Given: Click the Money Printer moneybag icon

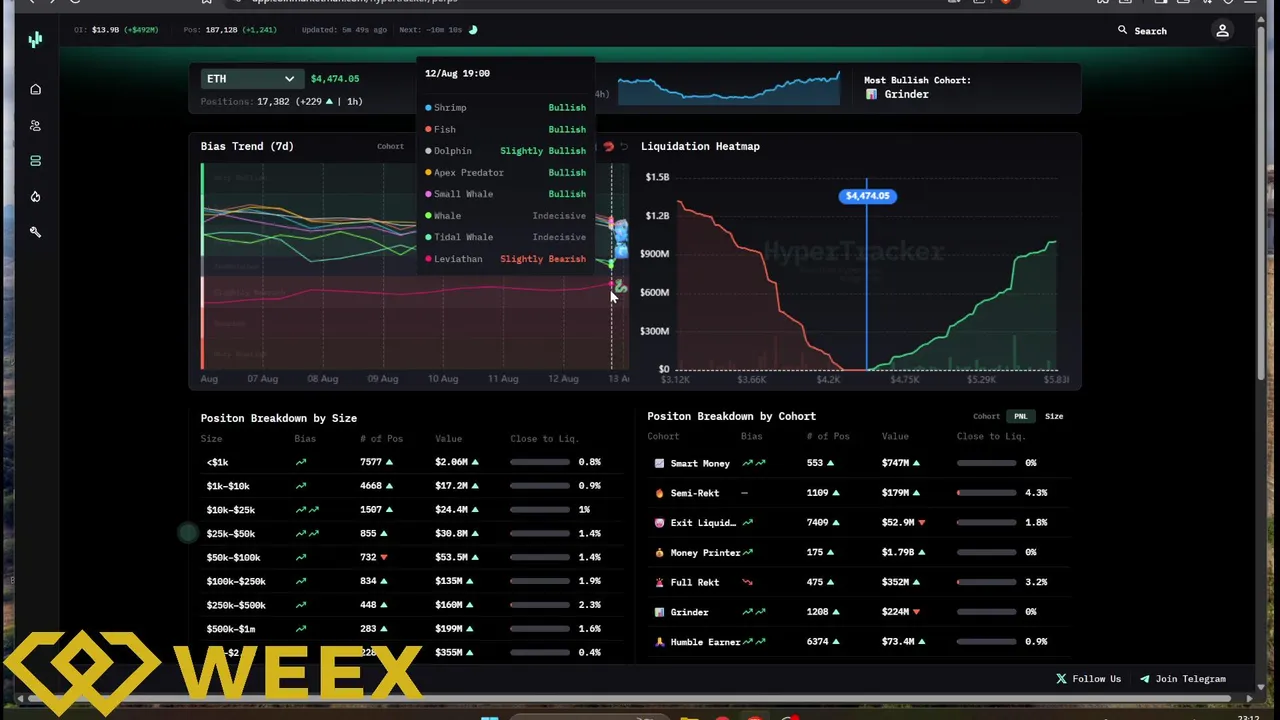Looking at the screenshot, I should pyautogui.click(x=660, y=552).
